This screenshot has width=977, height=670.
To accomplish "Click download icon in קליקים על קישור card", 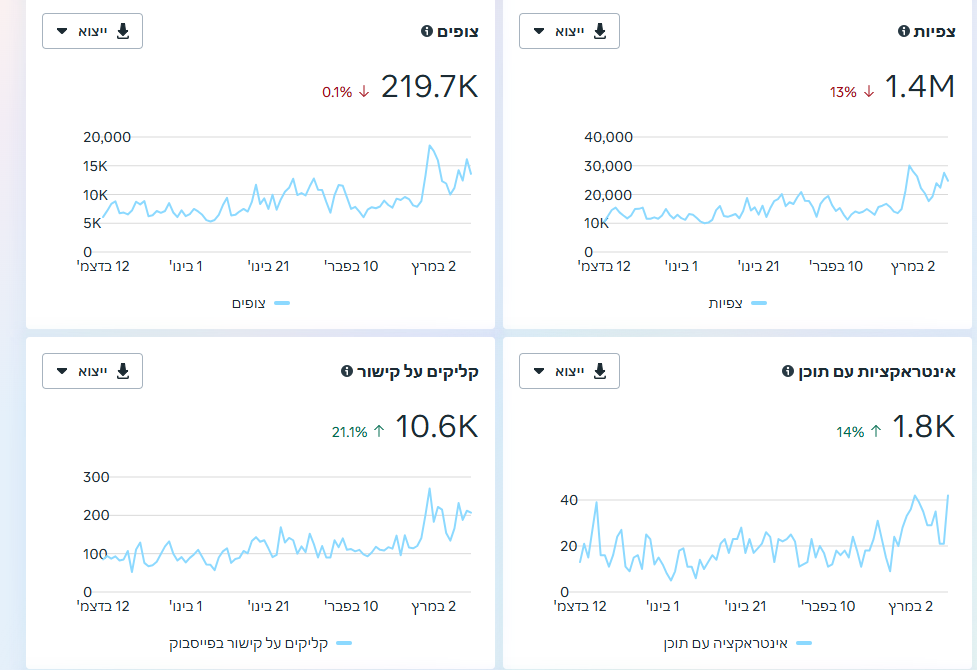I will click(x=123, y=371).
